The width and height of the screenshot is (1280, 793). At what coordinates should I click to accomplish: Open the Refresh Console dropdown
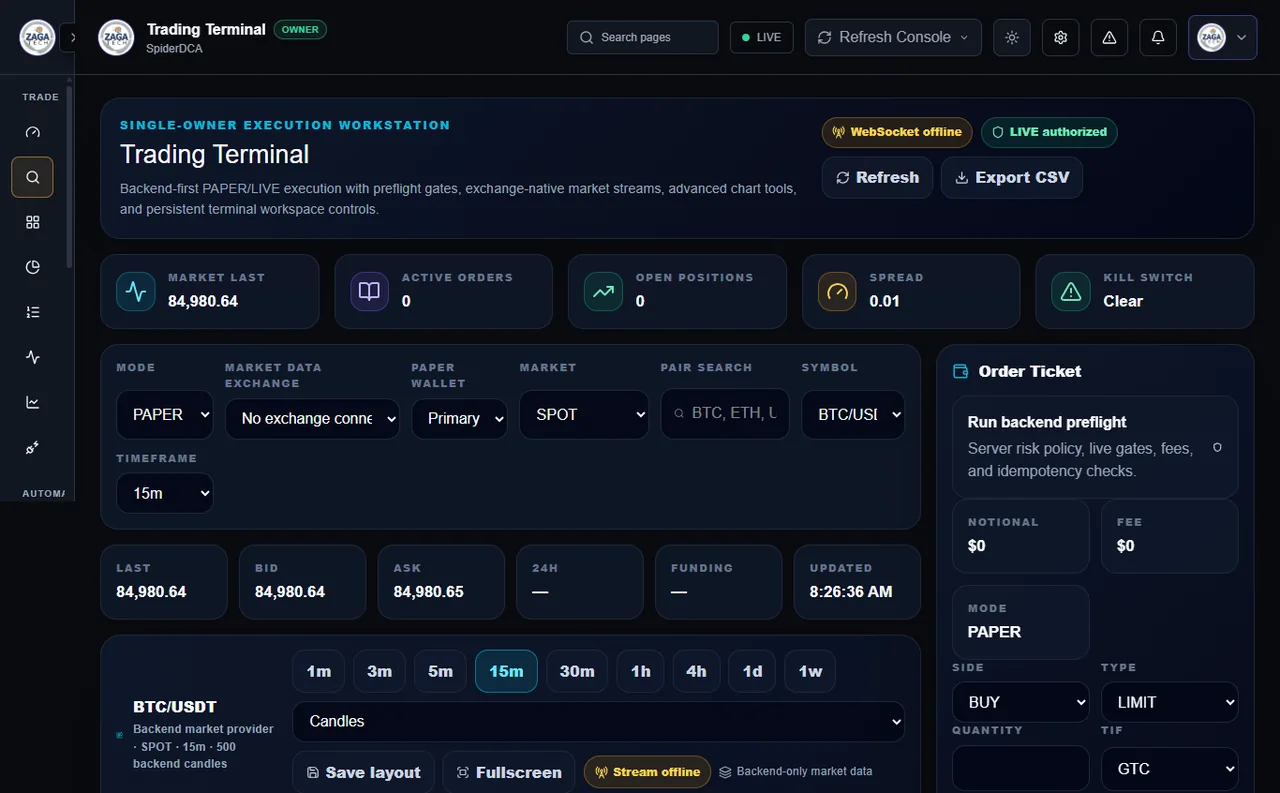[893, 37]
